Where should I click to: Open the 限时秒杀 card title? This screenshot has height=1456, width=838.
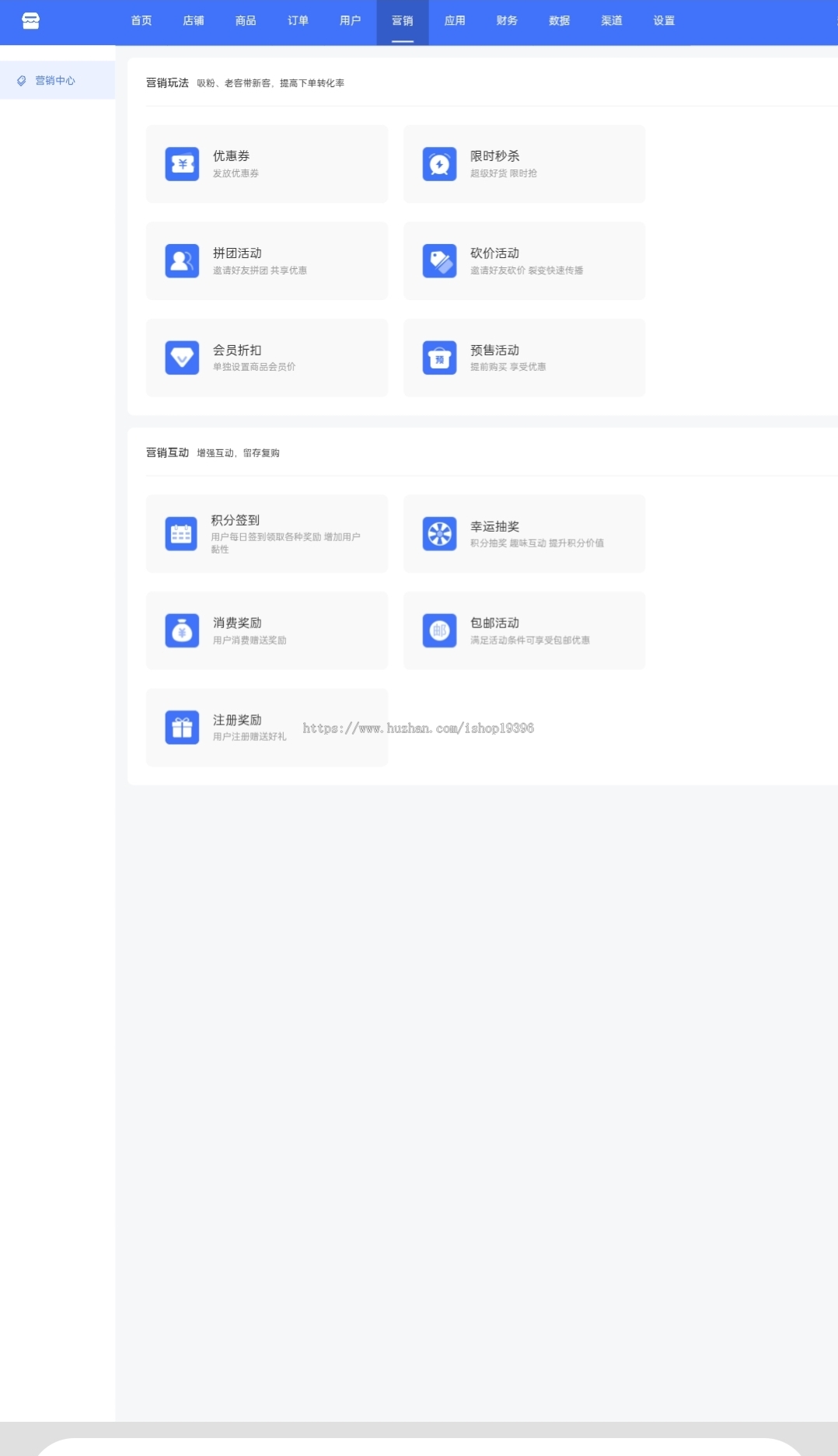click(494, 156)
